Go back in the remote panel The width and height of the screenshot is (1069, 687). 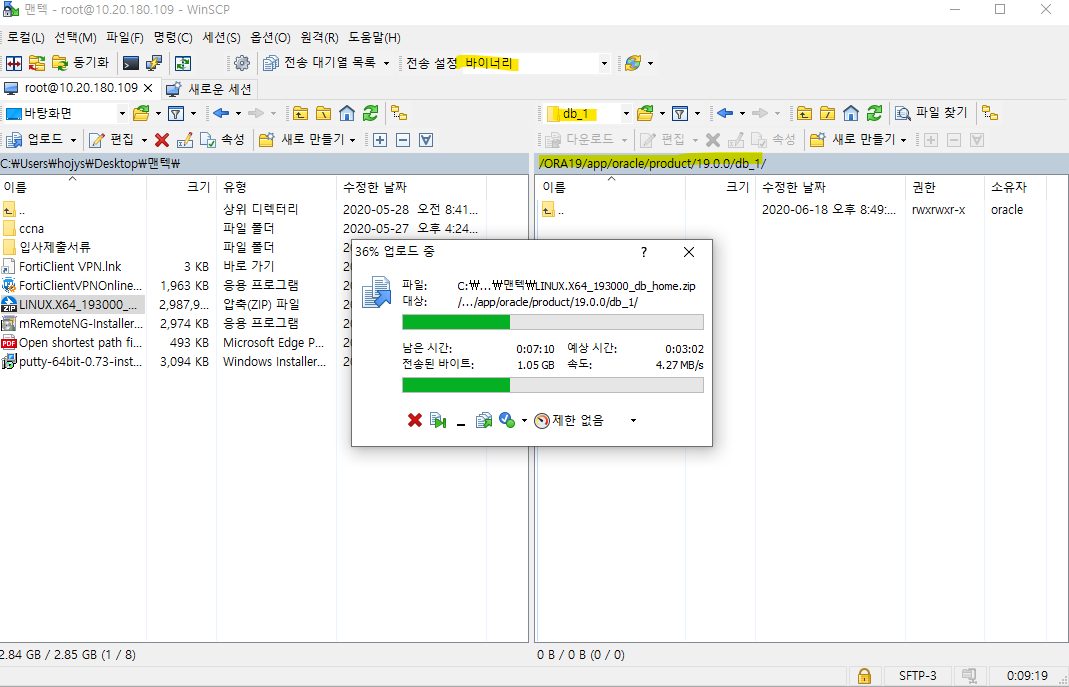725,113
